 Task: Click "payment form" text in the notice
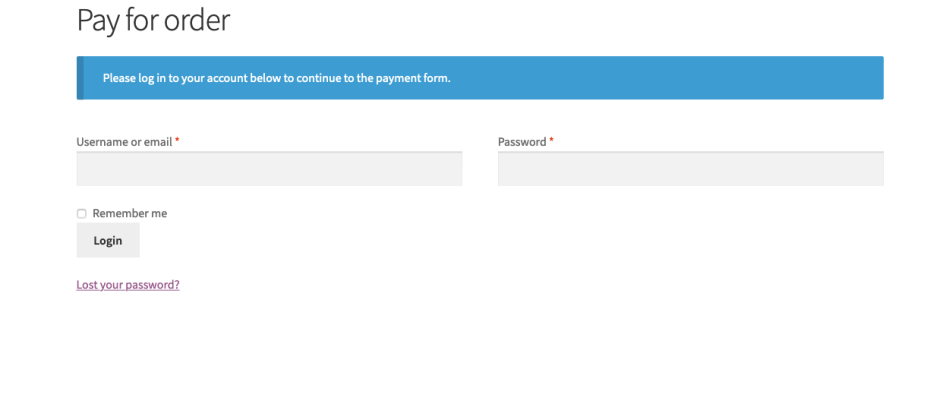click(415, 79)
